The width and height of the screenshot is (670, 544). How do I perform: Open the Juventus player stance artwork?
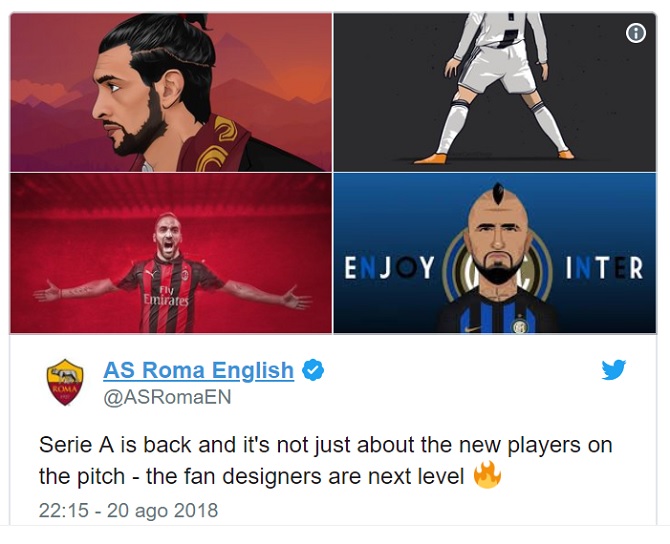point(494,92)
